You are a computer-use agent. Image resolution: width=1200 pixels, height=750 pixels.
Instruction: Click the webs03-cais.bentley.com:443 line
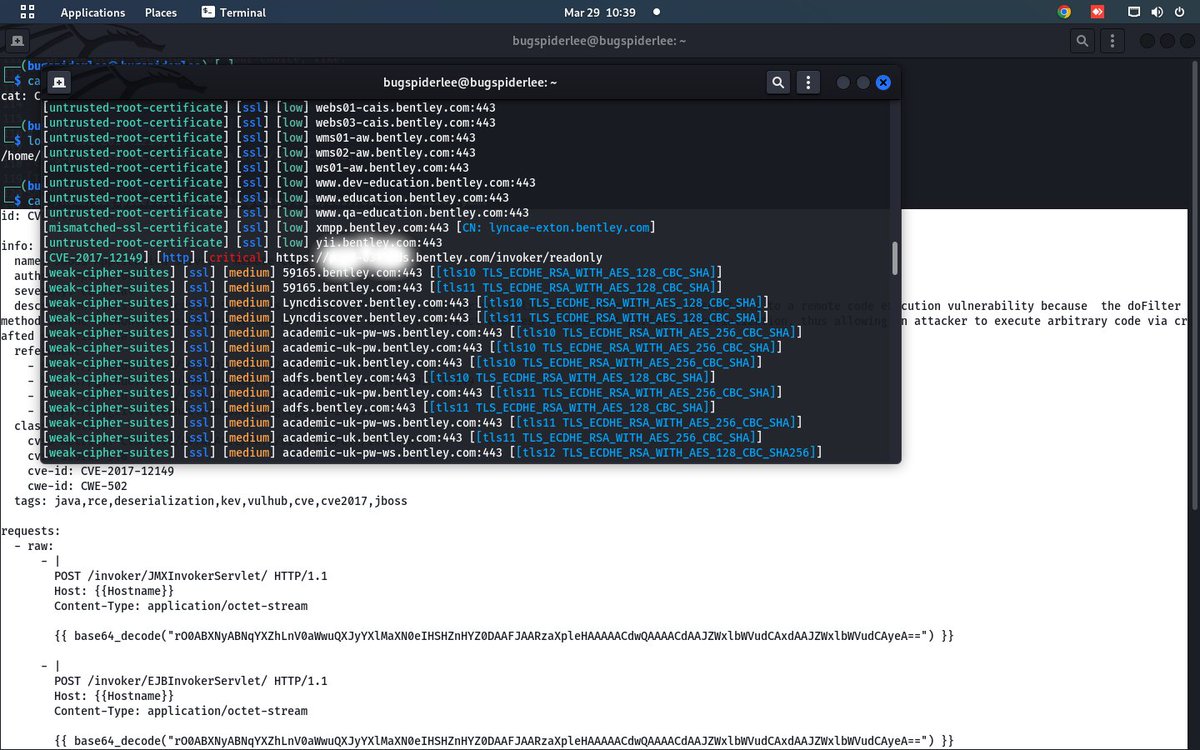click(x=270, y=122)
